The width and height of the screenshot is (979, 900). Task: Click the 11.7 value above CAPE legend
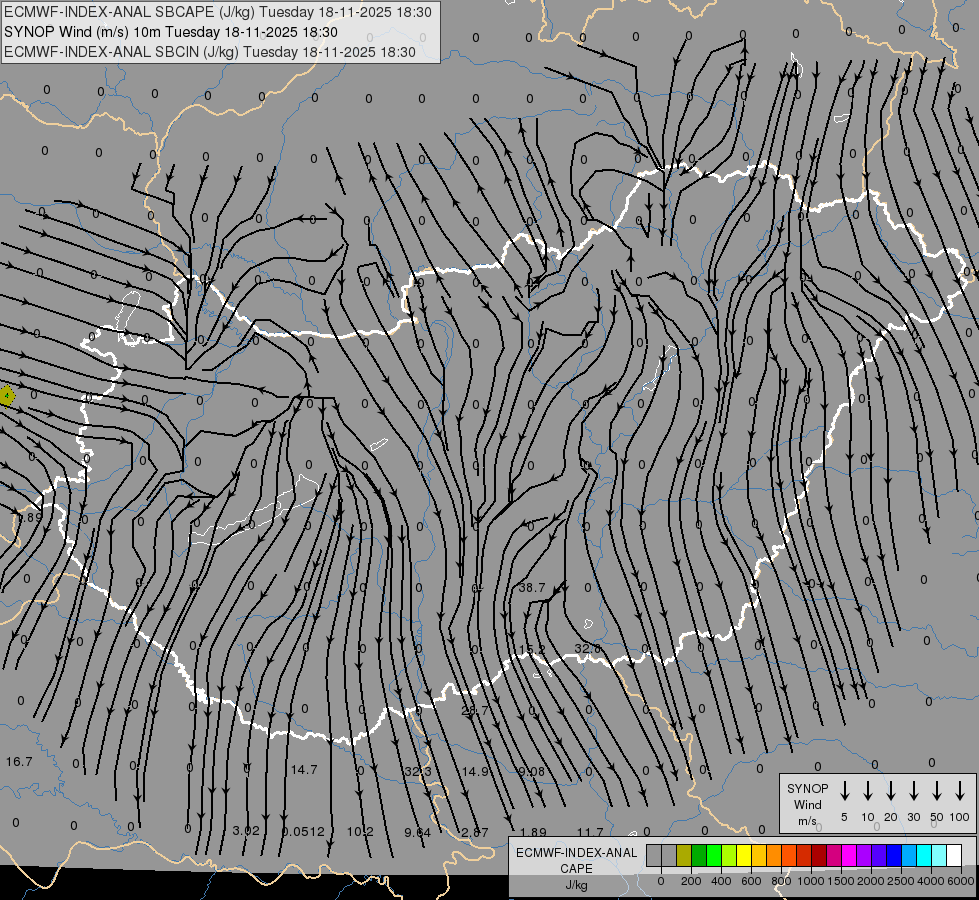(590, 832)
